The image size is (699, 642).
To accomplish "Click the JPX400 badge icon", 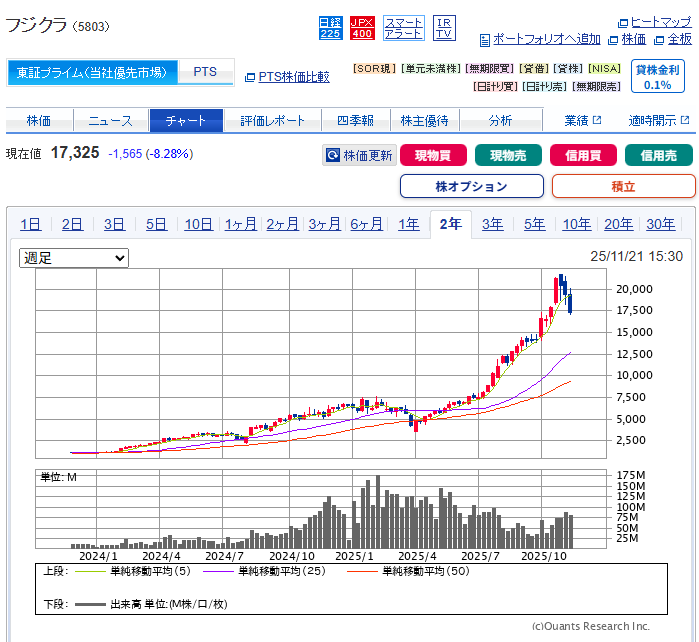I will pyautogui.click(x=362, y=28).
